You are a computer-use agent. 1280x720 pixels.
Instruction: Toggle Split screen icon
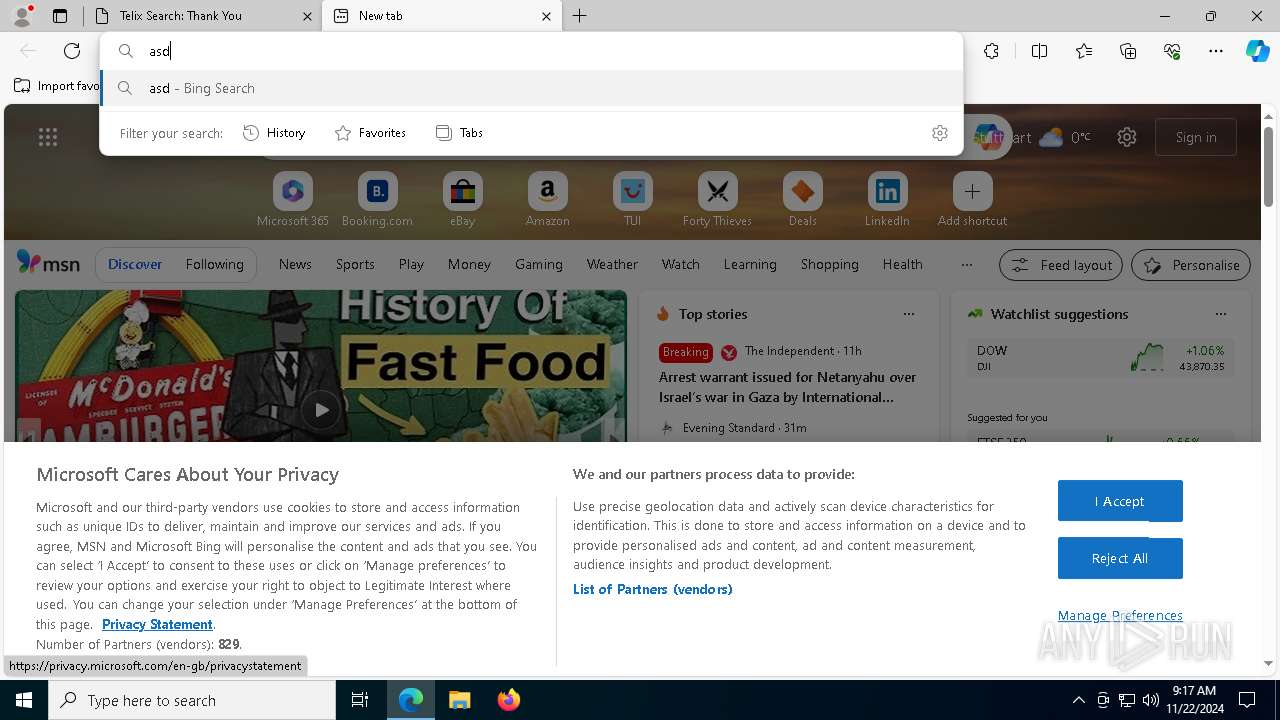(x=1039, y=51)
